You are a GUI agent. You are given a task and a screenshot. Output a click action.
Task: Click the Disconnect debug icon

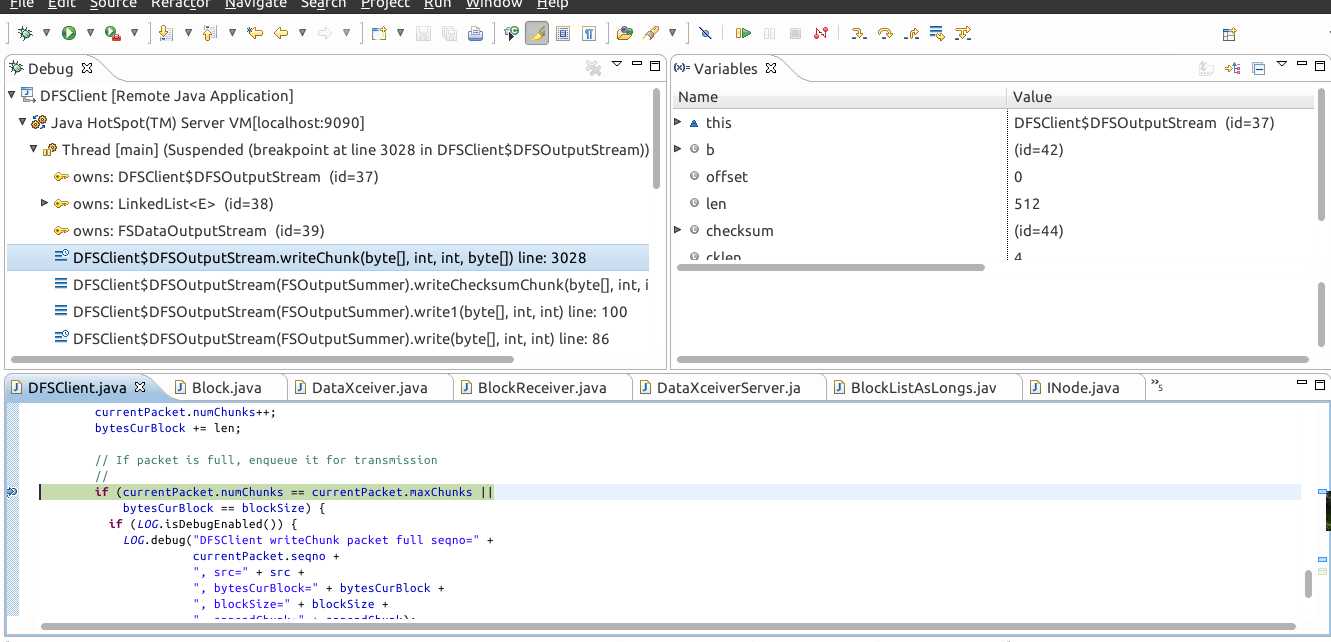point(821,33)
